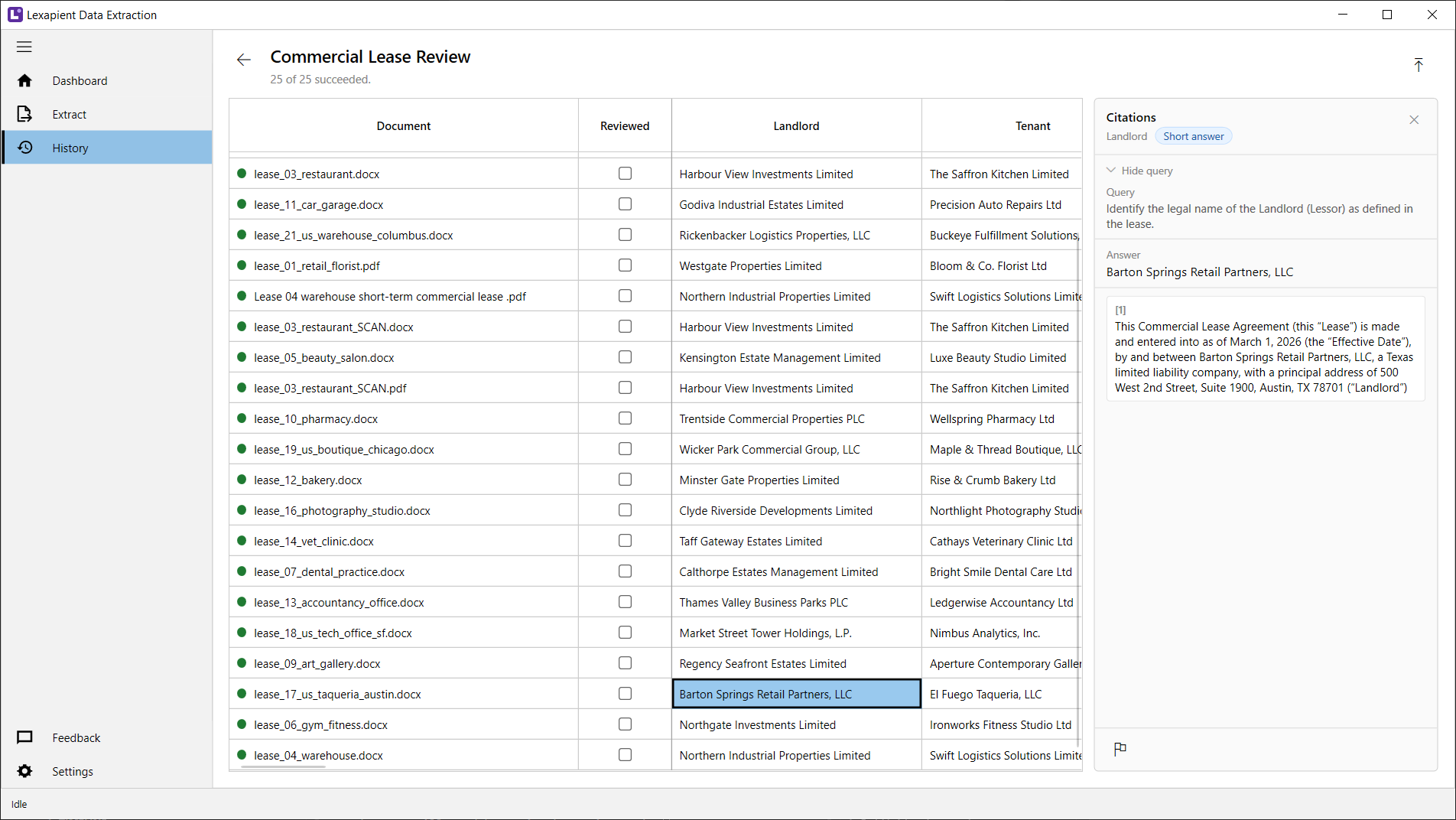Click green status dot for lease_03_restaurant.docx

242,174
